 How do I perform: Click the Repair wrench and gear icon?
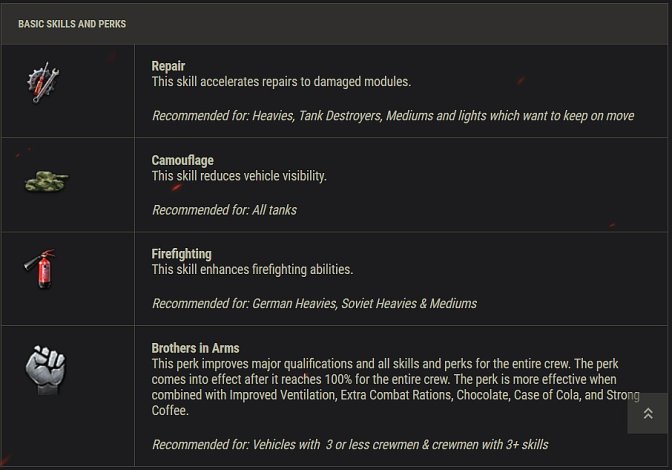43,82
